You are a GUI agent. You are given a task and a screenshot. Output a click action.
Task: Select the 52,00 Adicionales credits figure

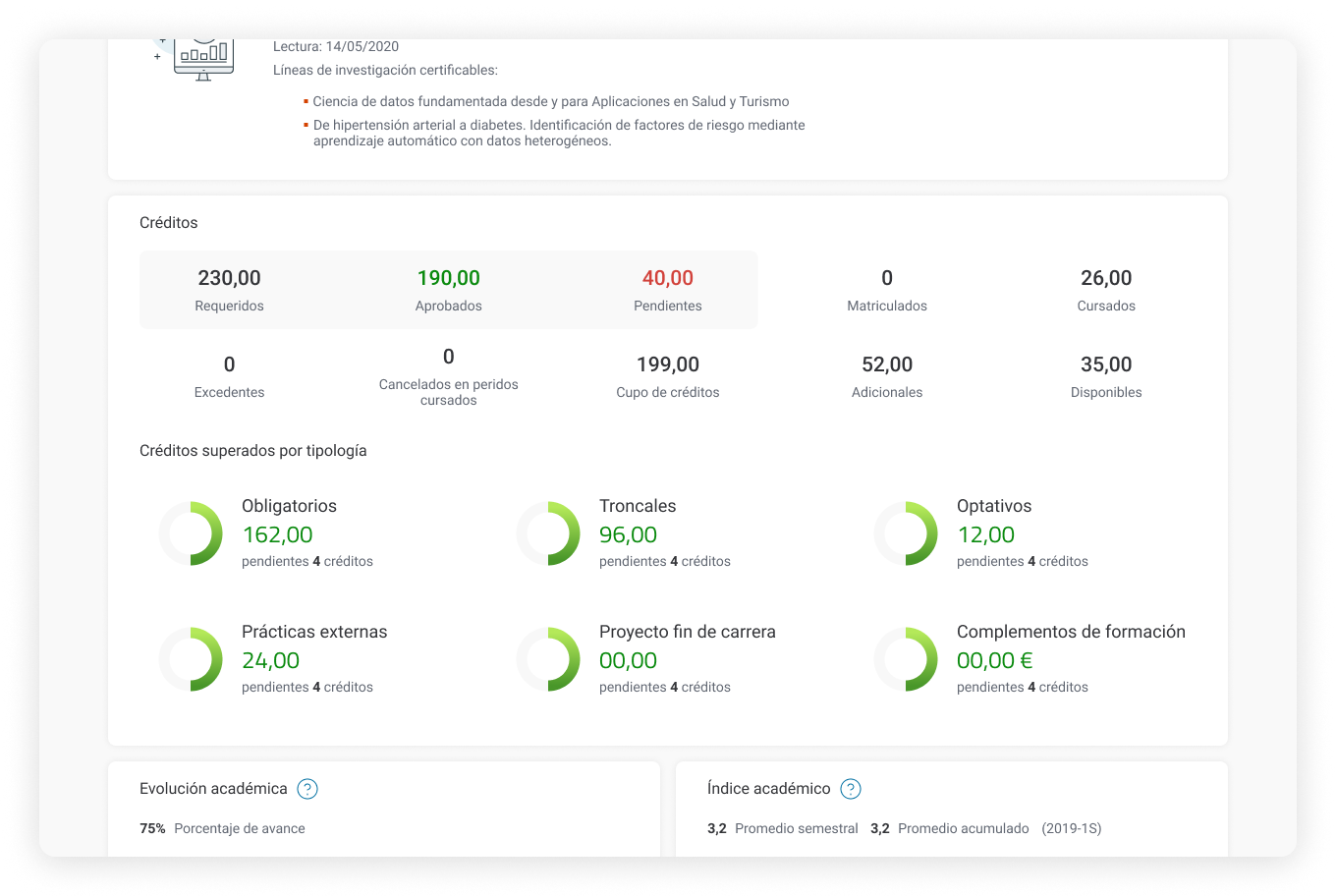coord(887,365)
